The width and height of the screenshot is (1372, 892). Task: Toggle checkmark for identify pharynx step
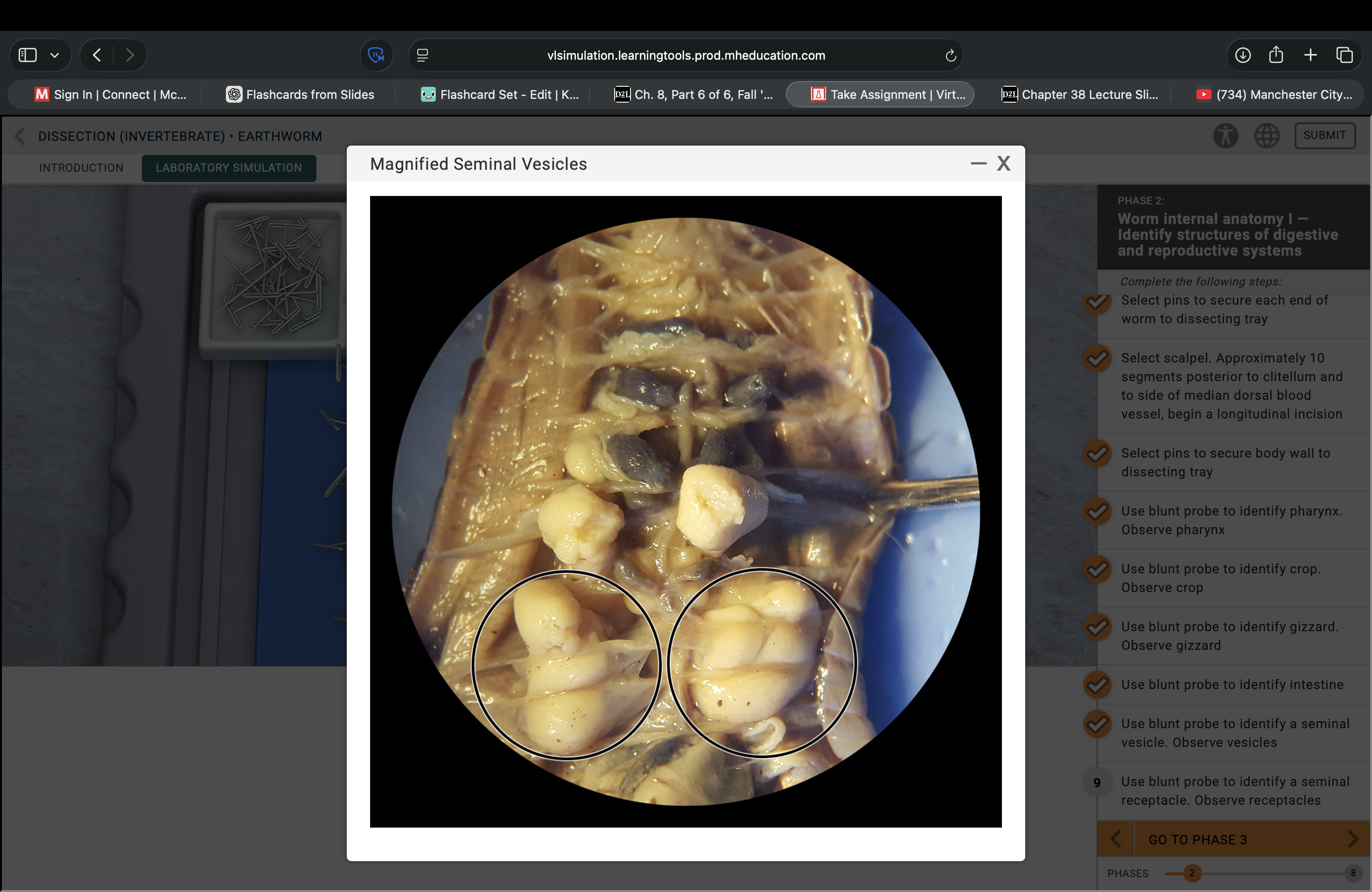(1097, 512)
